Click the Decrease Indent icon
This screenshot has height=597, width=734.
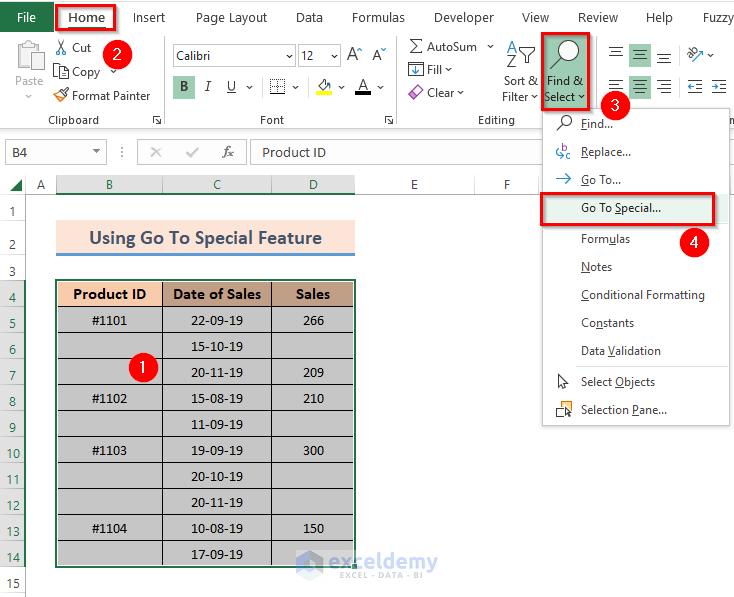tap(695, 87)
